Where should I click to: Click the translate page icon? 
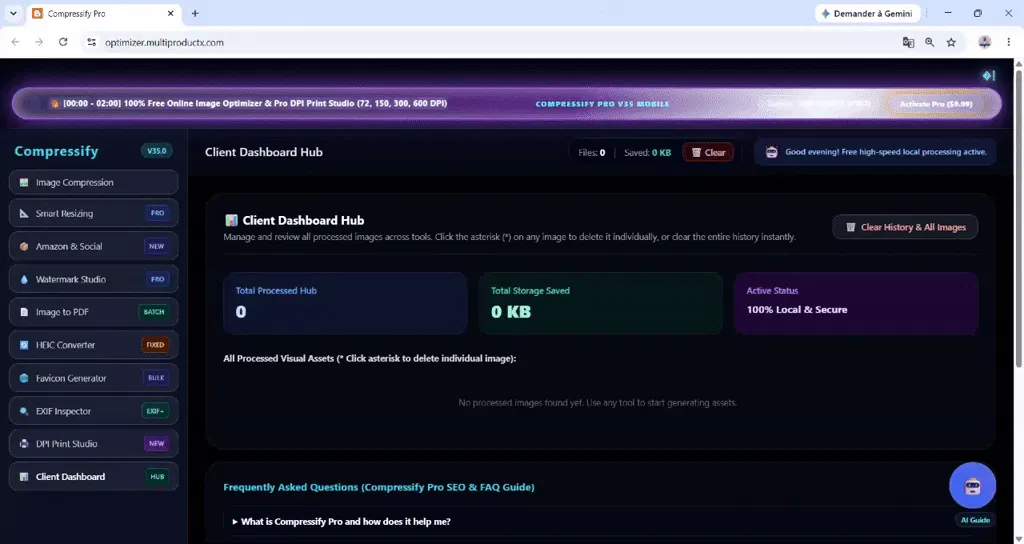pyautogui.click(x=908, y=42)
